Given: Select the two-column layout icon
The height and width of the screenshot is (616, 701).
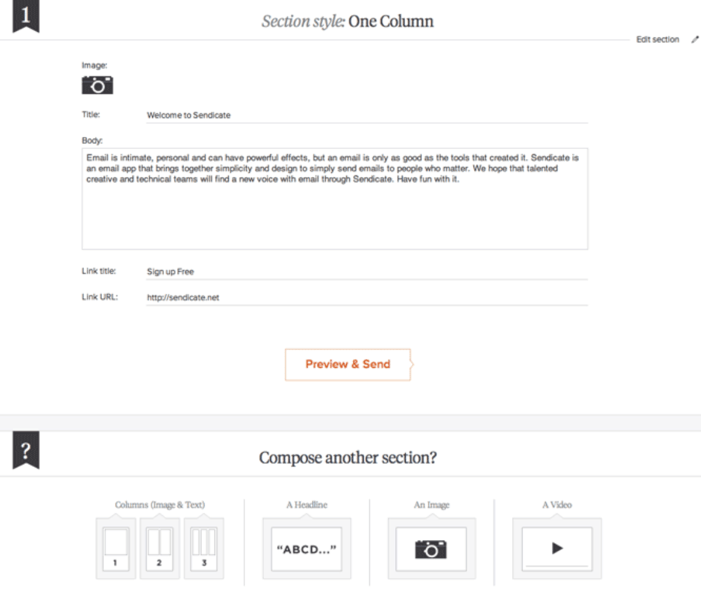Looking at the screenshot, I should point(159,548).
